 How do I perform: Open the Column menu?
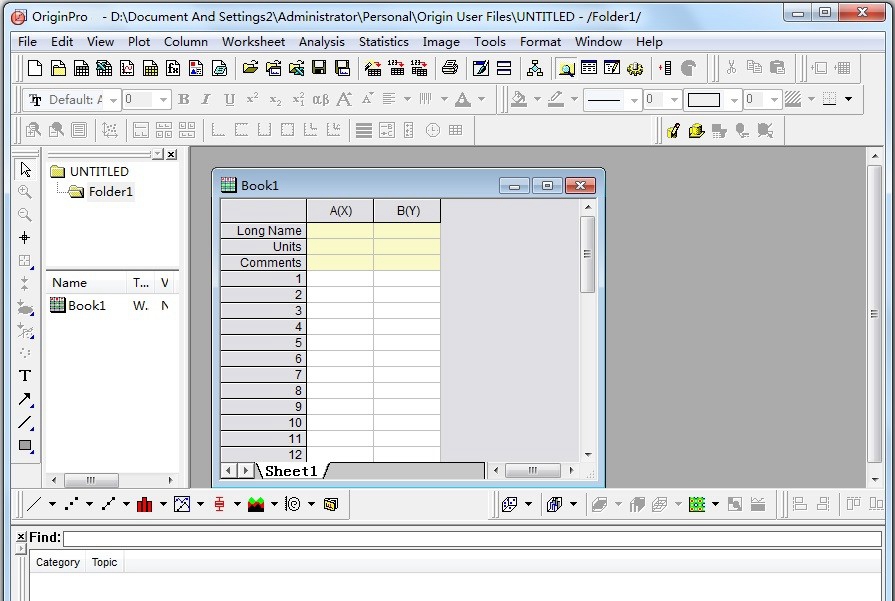click(186, 42)
